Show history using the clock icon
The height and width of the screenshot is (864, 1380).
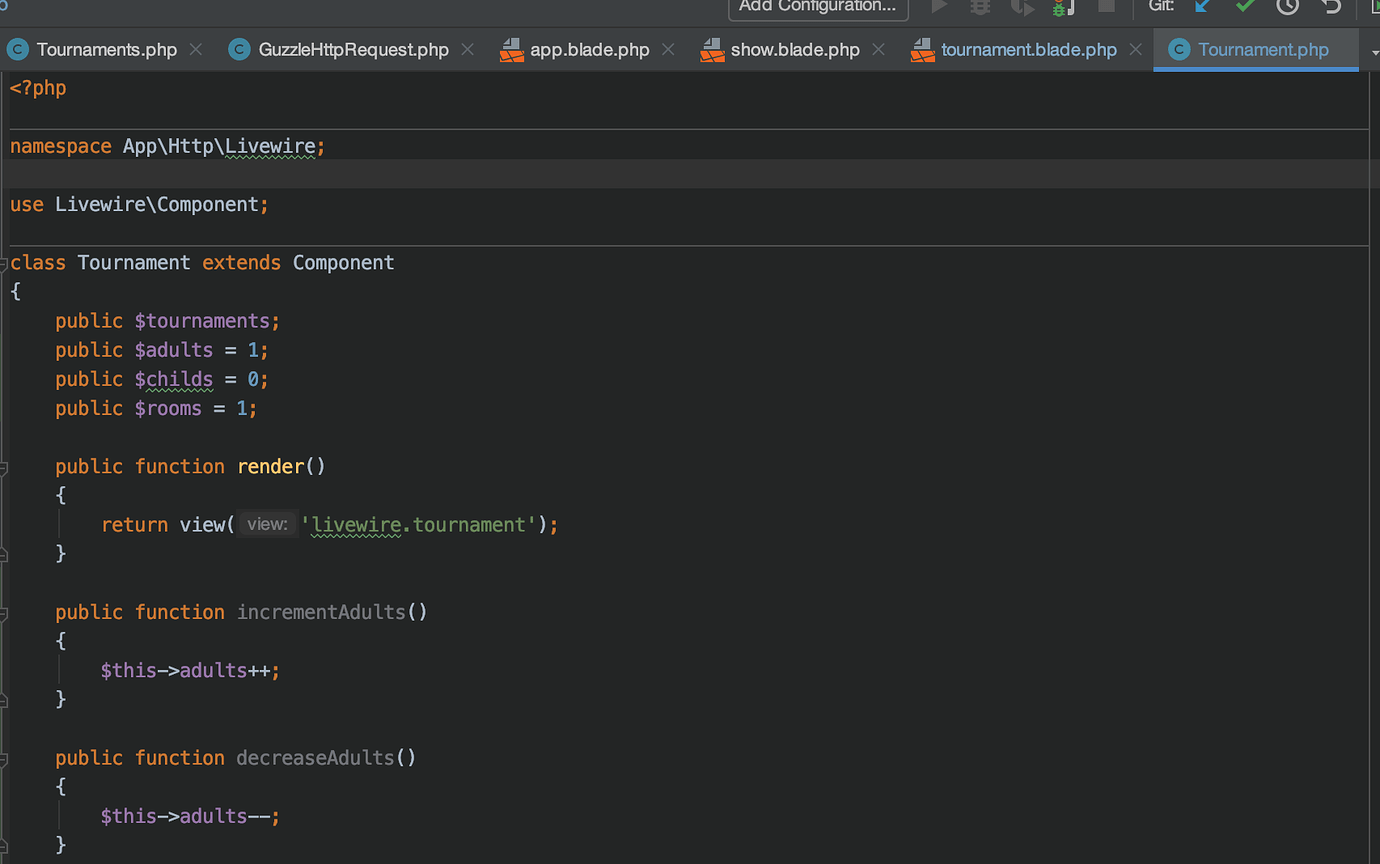[1287, 7]
